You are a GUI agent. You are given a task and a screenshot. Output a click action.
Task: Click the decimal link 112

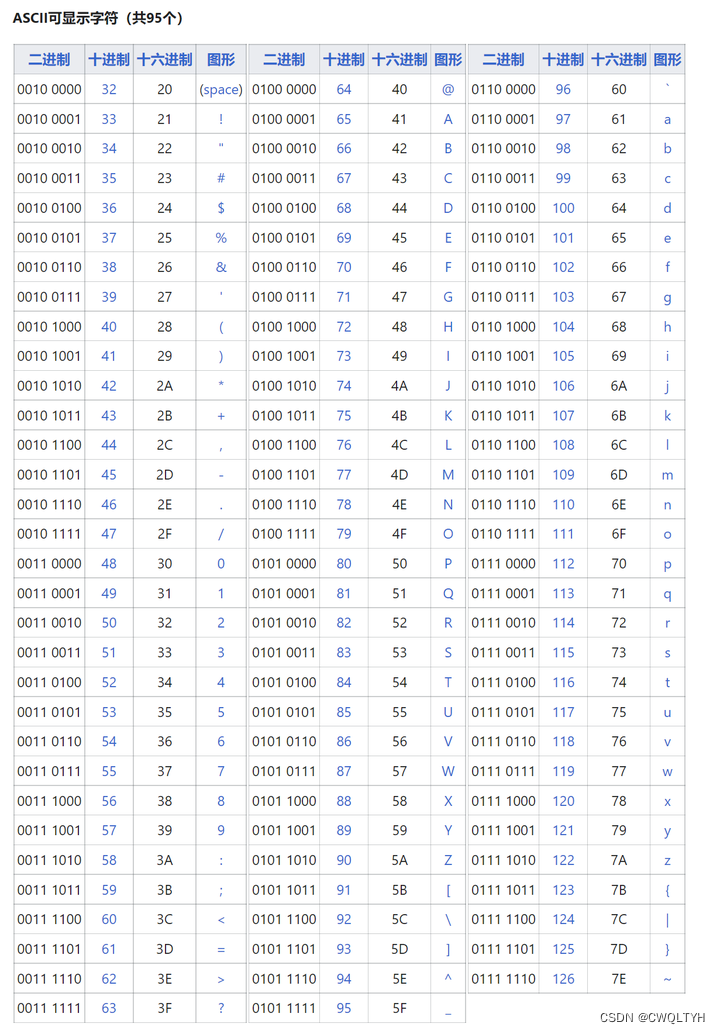563,564
